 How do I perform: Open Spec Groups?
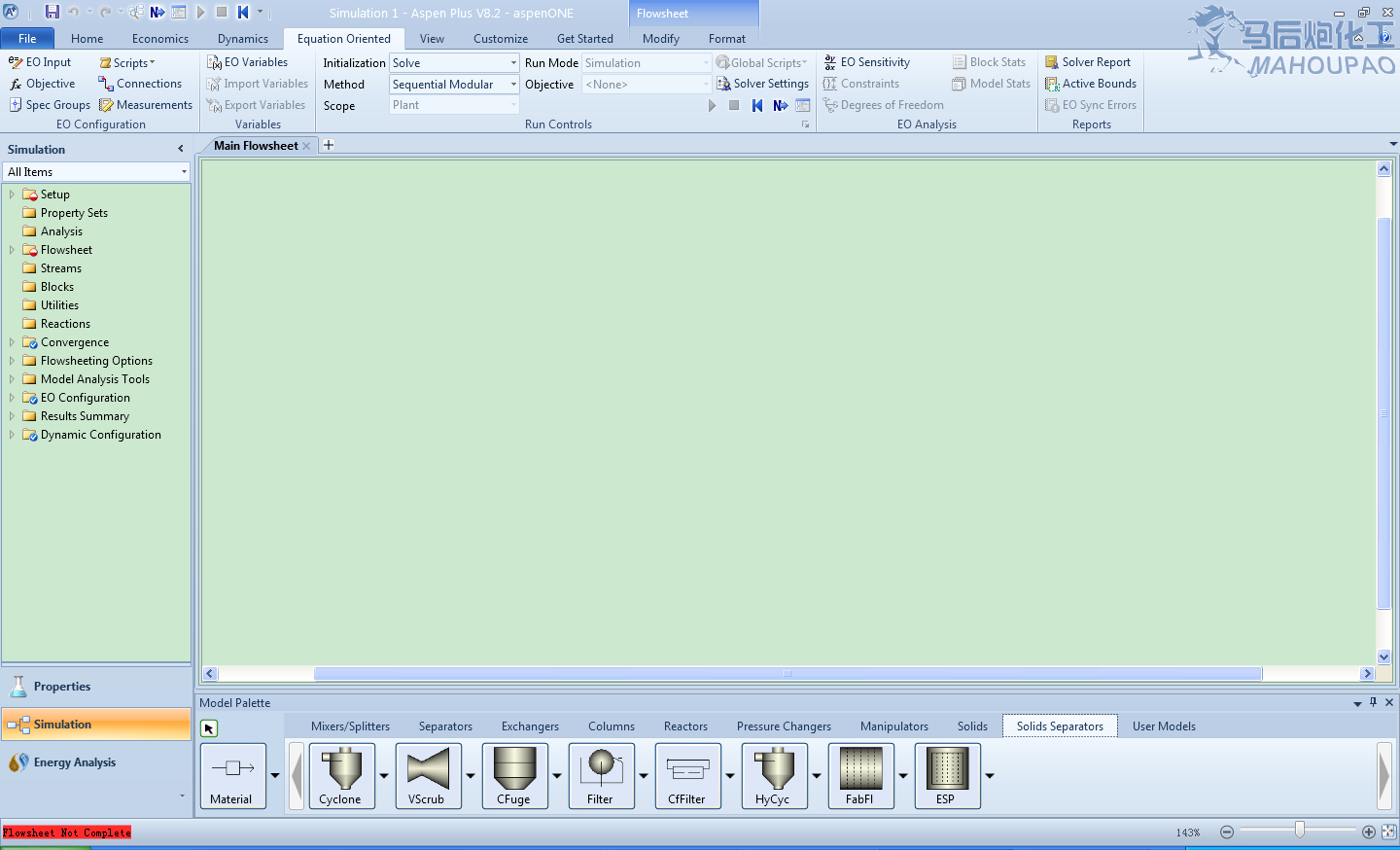[x=50, y=105]
